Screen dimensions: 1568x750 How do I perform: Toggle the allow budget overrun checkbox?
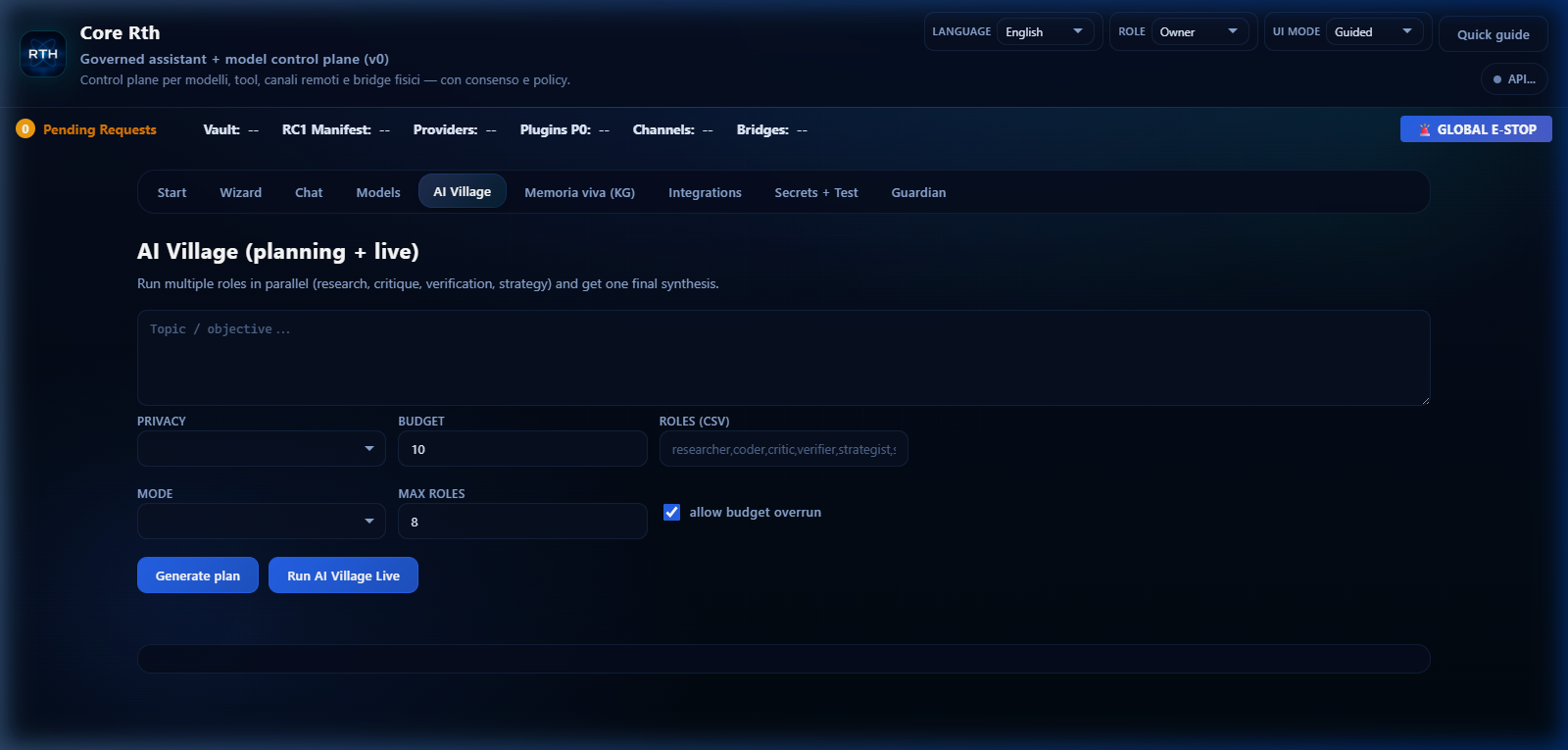[671, 512]
